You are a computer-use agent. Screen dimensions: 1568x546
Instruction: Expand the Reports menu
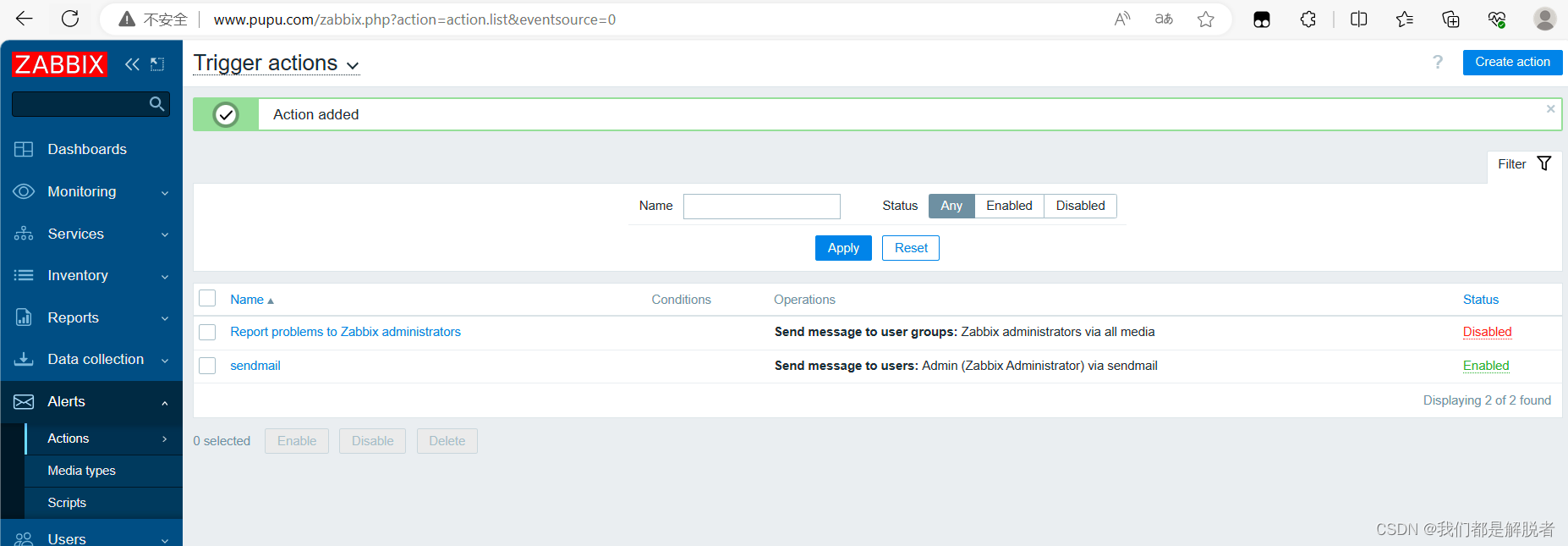[x=91, y=317]
